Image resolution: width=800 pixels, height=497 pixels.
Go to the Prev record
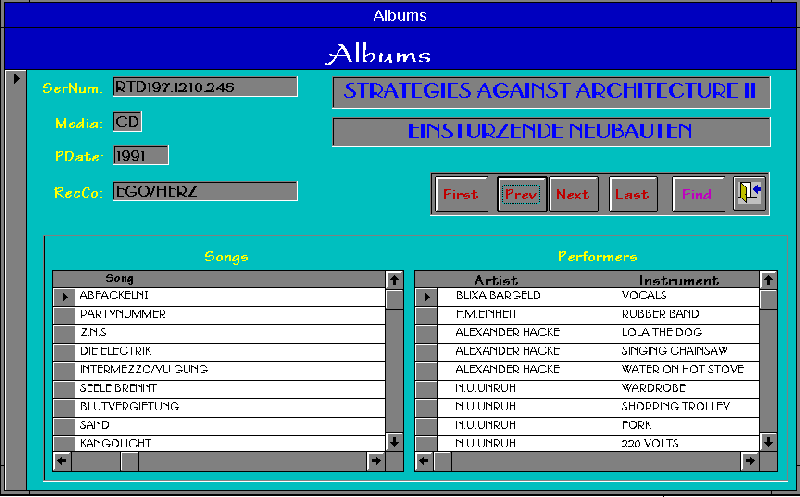pos(521,194)
